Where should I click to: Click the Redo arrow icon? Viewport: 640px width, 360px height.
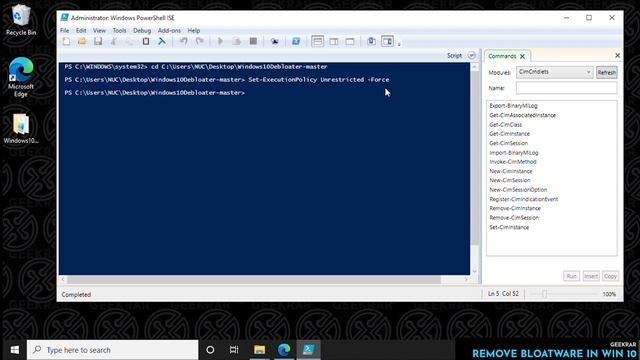[x=200, y=41]
